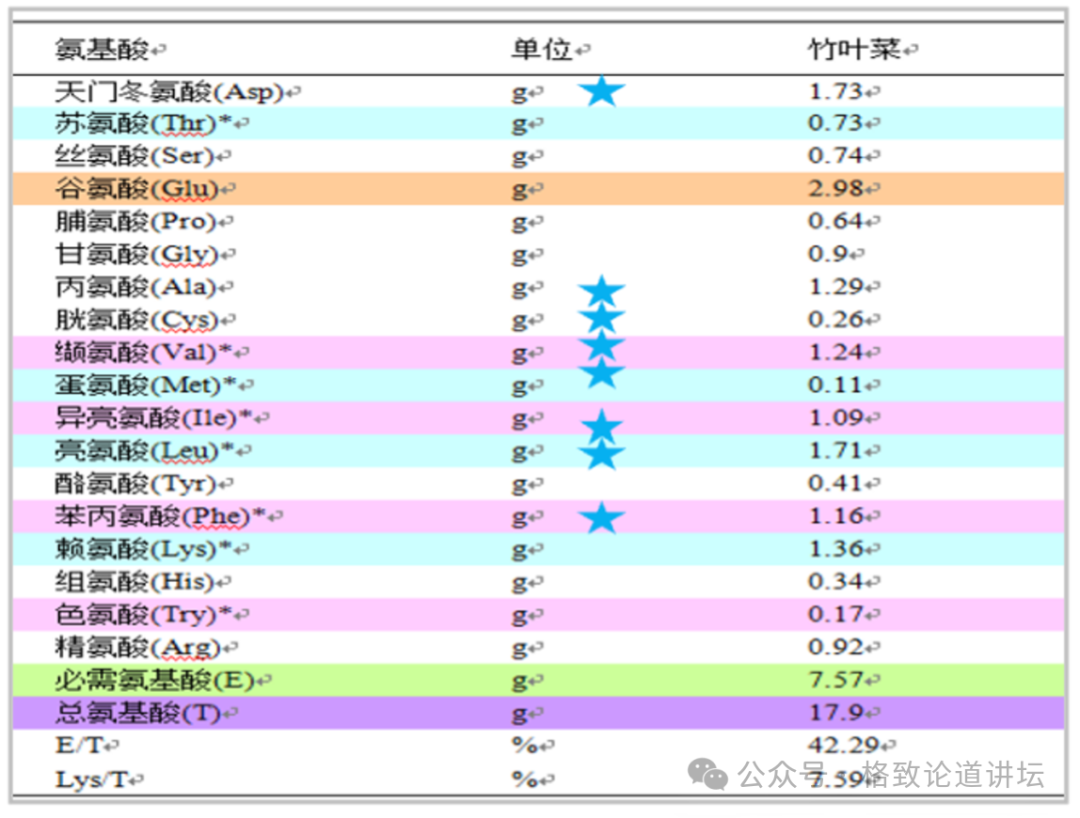The image size is (1080, 818).
Task: Select the value 7.57 for 必需氨基酸(E)
Action: tap(835, 680)
